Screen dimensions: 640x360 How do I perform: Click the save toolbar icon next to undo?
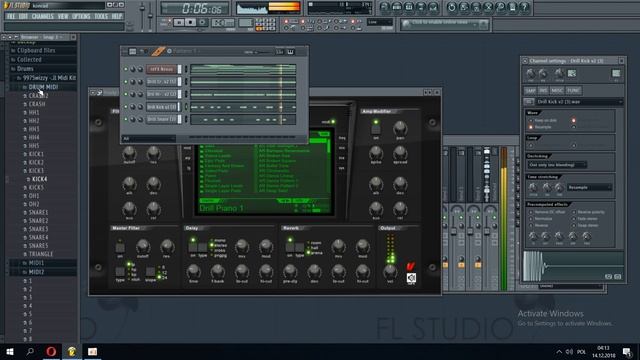pos(464,7)
